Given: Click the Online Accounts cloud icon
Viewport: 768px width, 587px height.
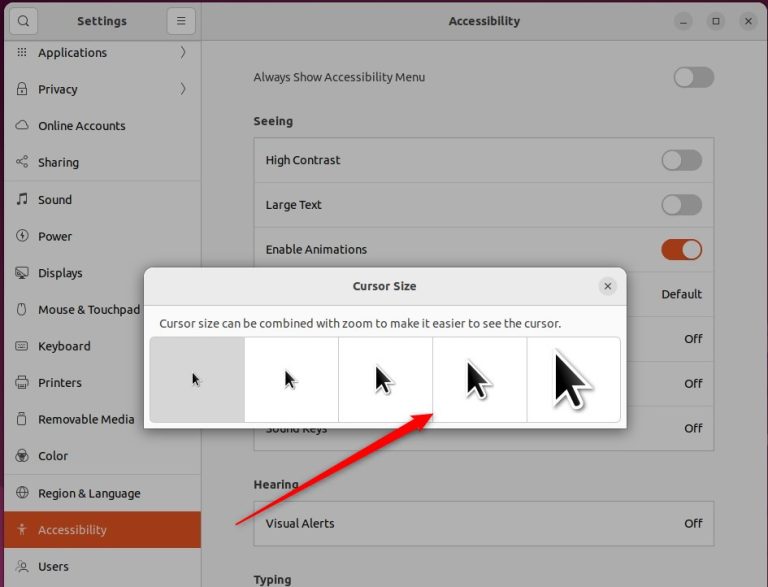Looking at the screenshot, I should pyautogui.click(x=22, y=126).
